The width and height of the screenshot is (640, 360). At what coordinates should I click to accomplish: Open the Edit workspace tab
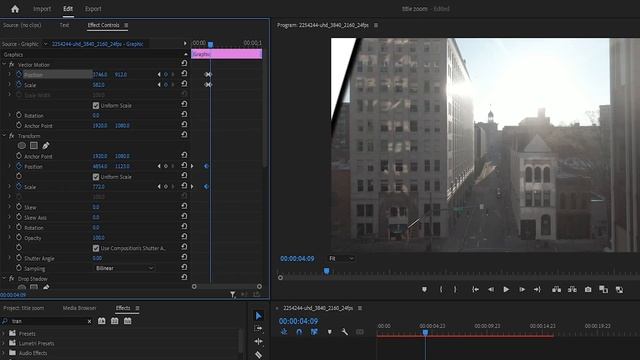tap(68, 9)
